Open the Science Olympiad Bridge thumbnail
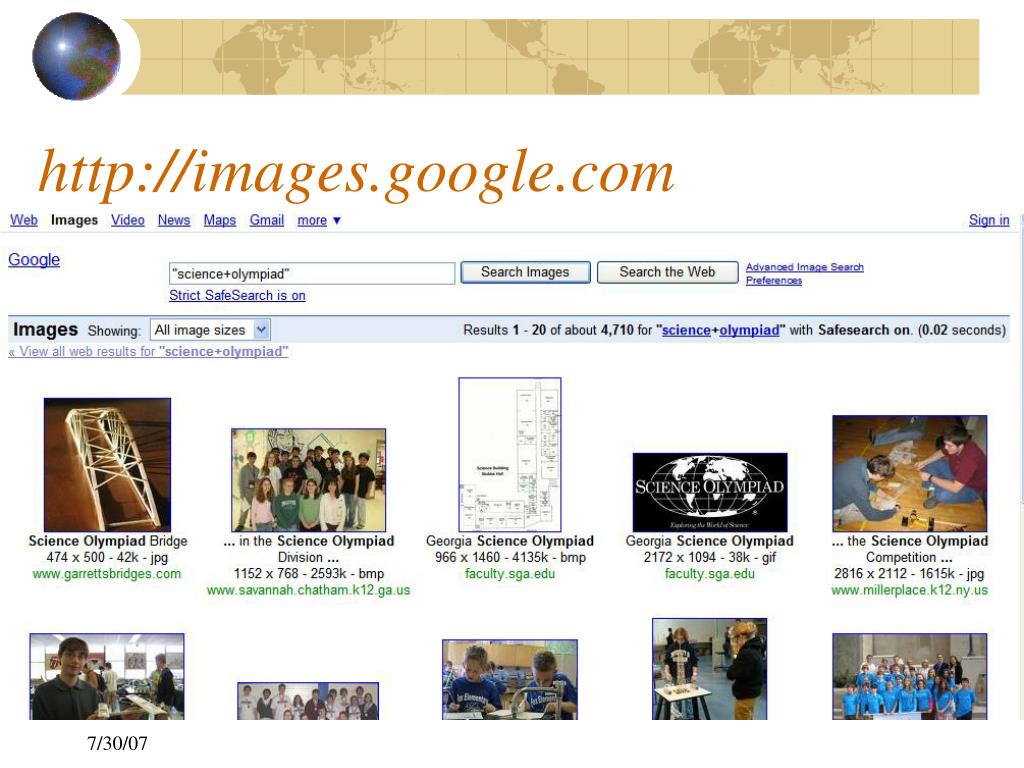Screen dimensions: 1024x768 tap(107, 464)
